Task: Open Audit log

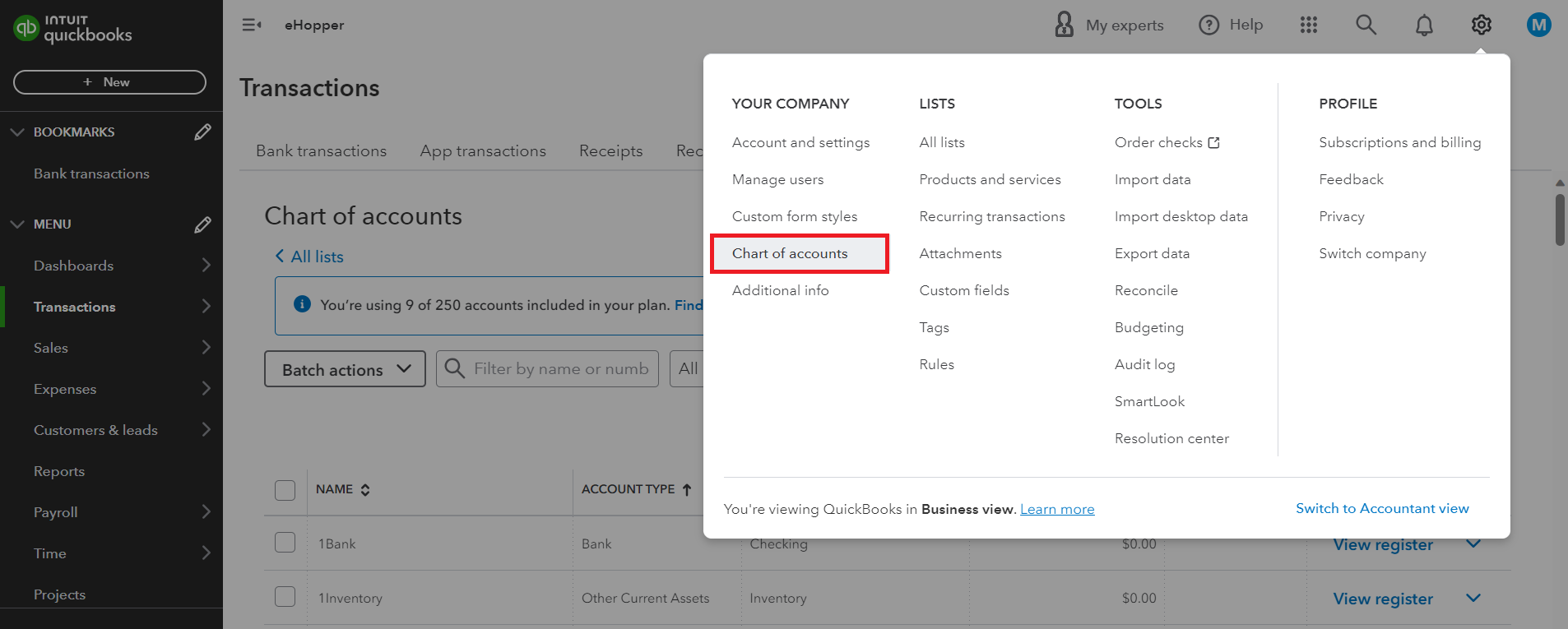Action: point(1144,364)
